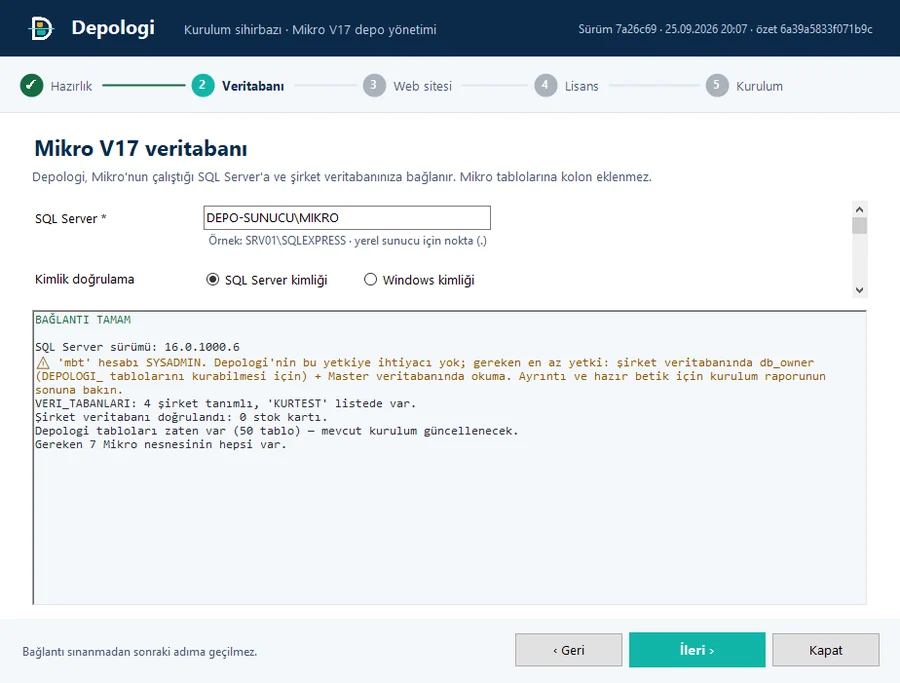Go back with the Geri button

[x=568, y=650]
